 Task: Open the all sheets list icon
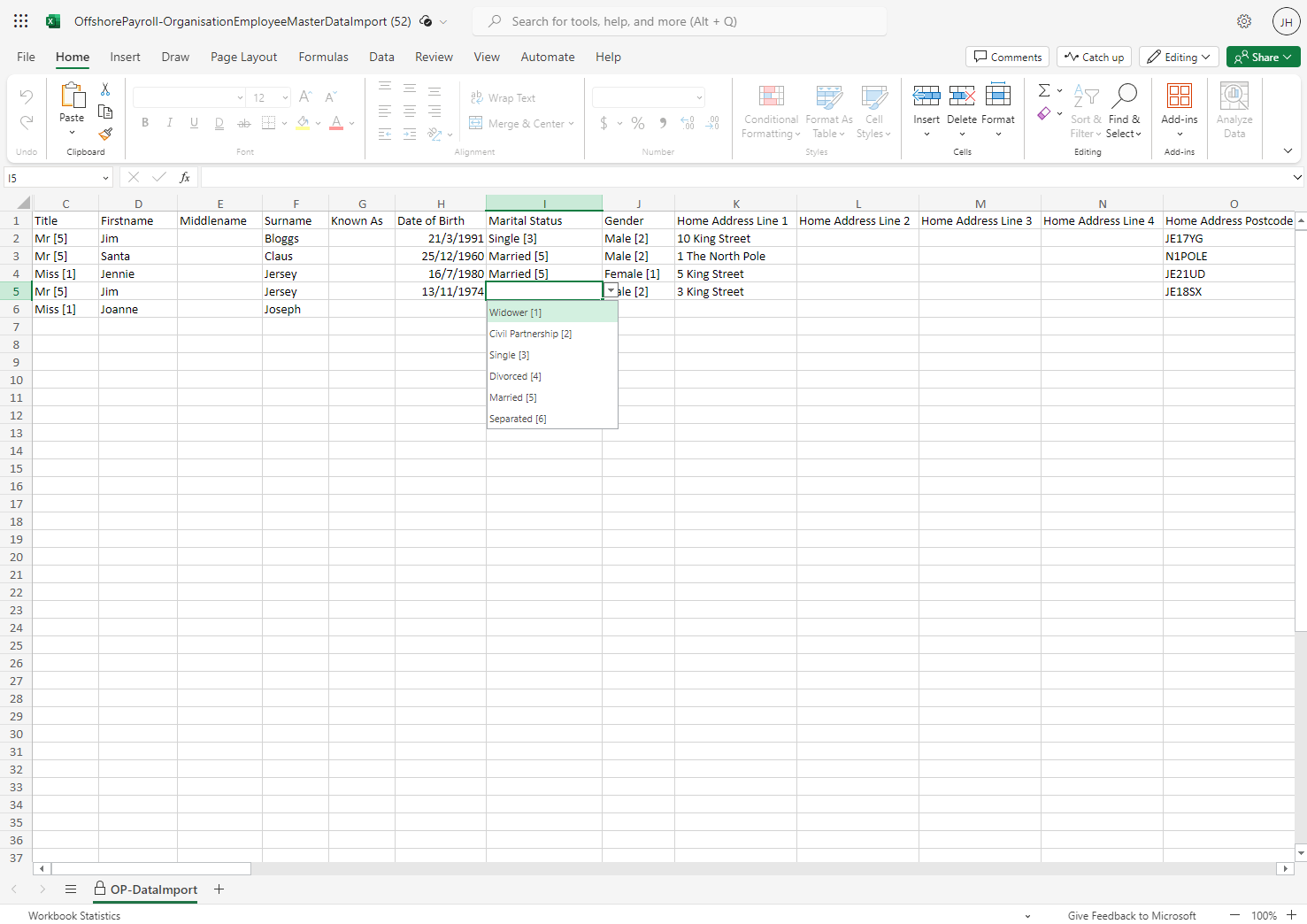click(71, 889)
